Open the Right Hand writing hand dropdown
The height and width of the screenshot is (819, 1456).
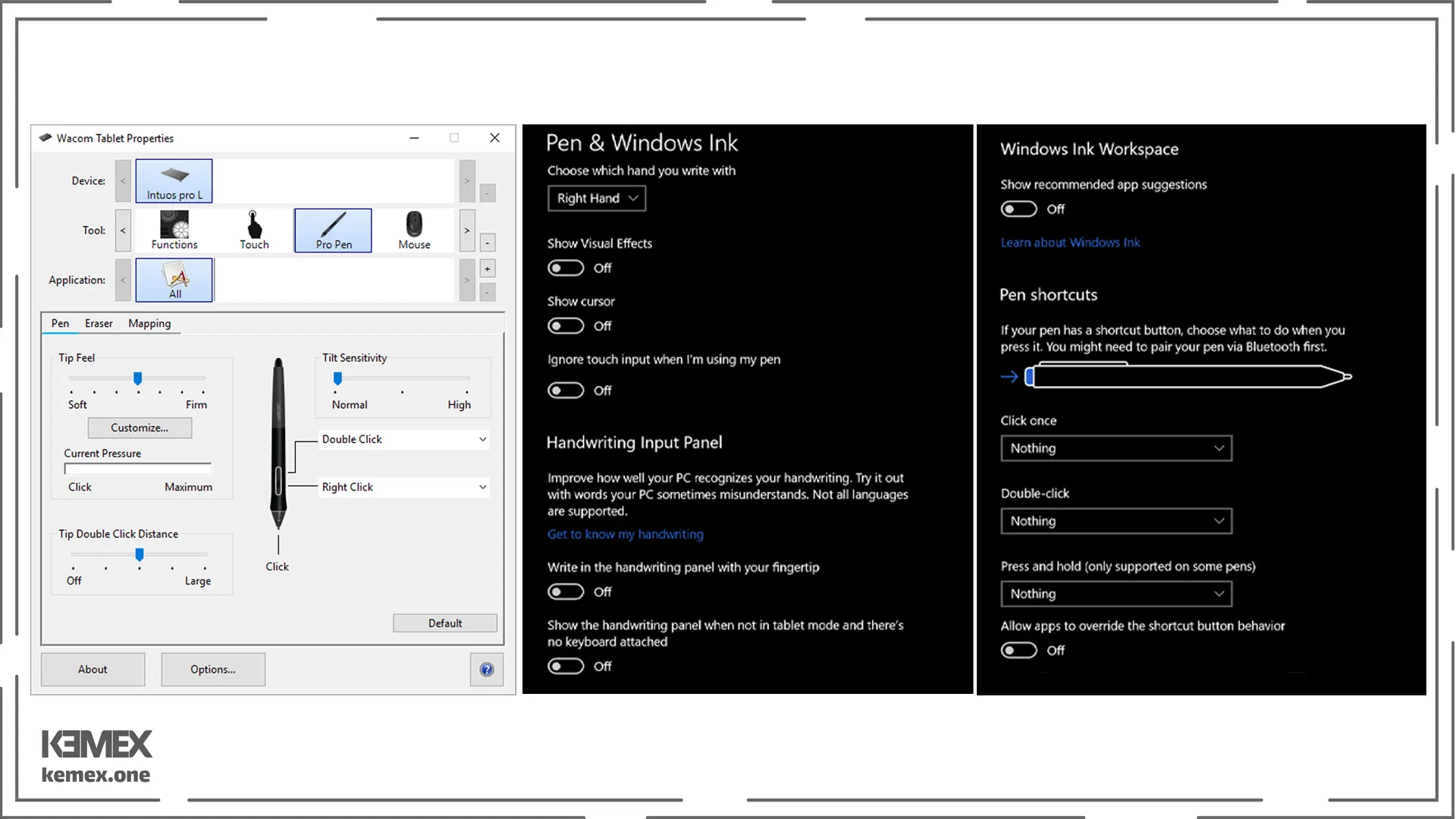point(597,199)
